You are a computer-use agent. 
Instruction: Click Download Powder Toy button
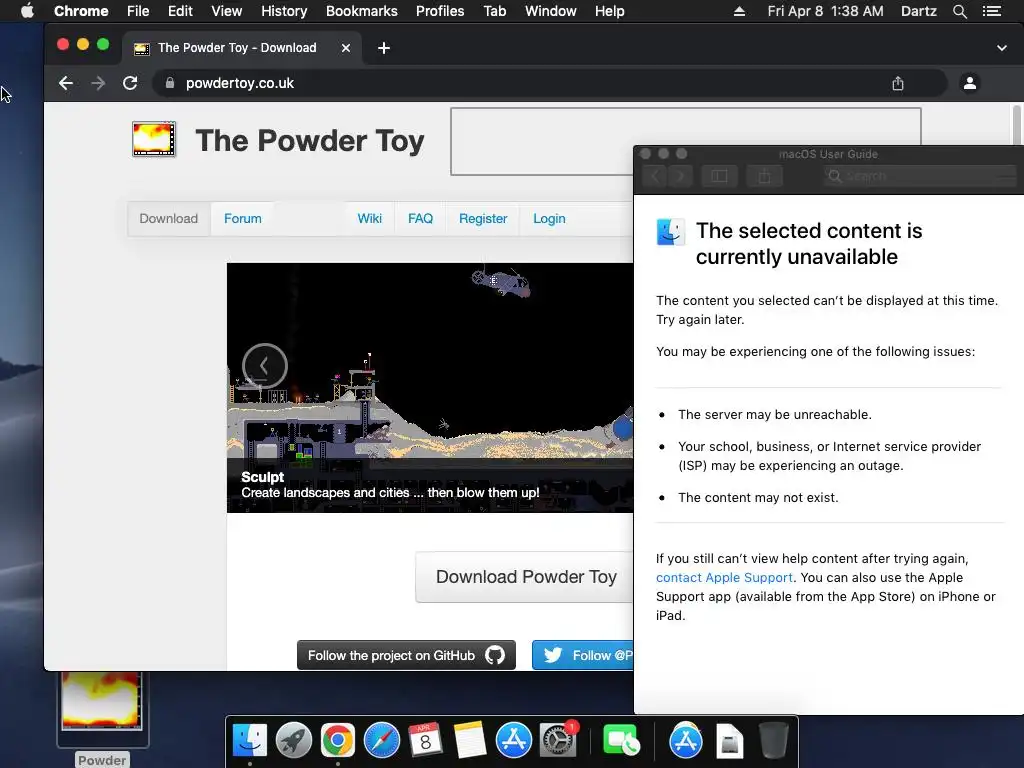pos(525,577)
